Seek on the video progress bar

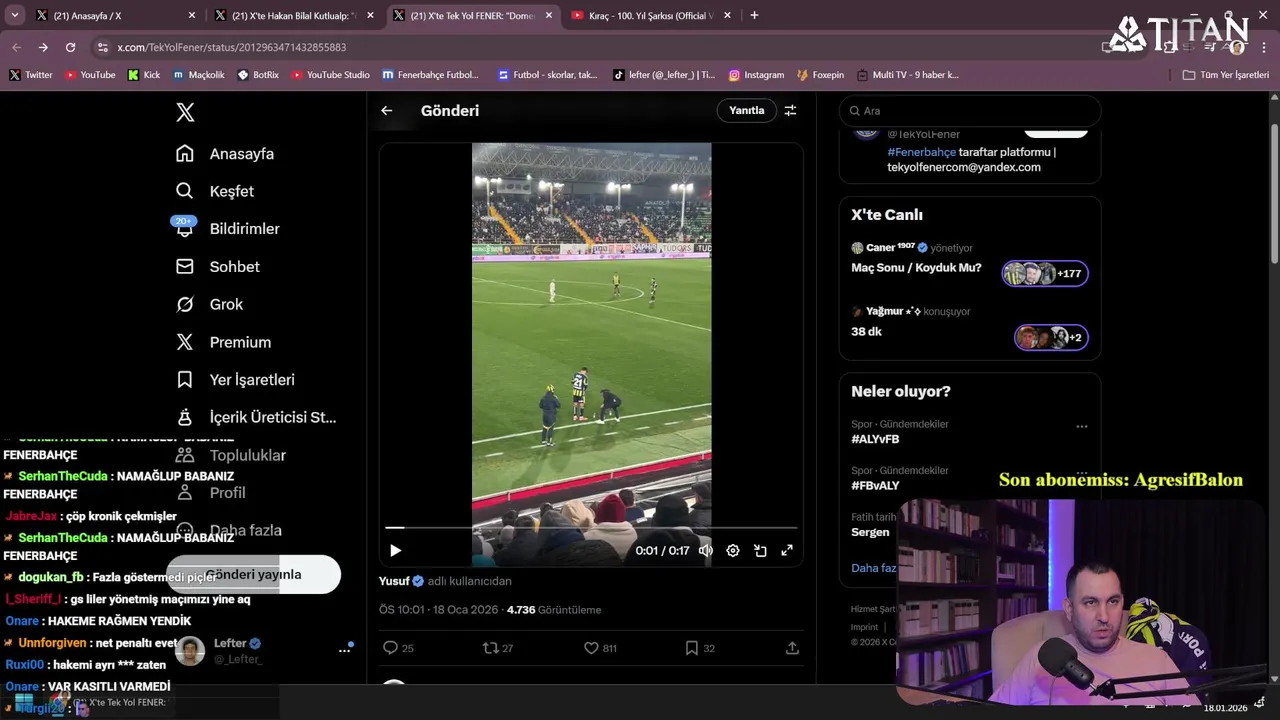coord(591,527)
